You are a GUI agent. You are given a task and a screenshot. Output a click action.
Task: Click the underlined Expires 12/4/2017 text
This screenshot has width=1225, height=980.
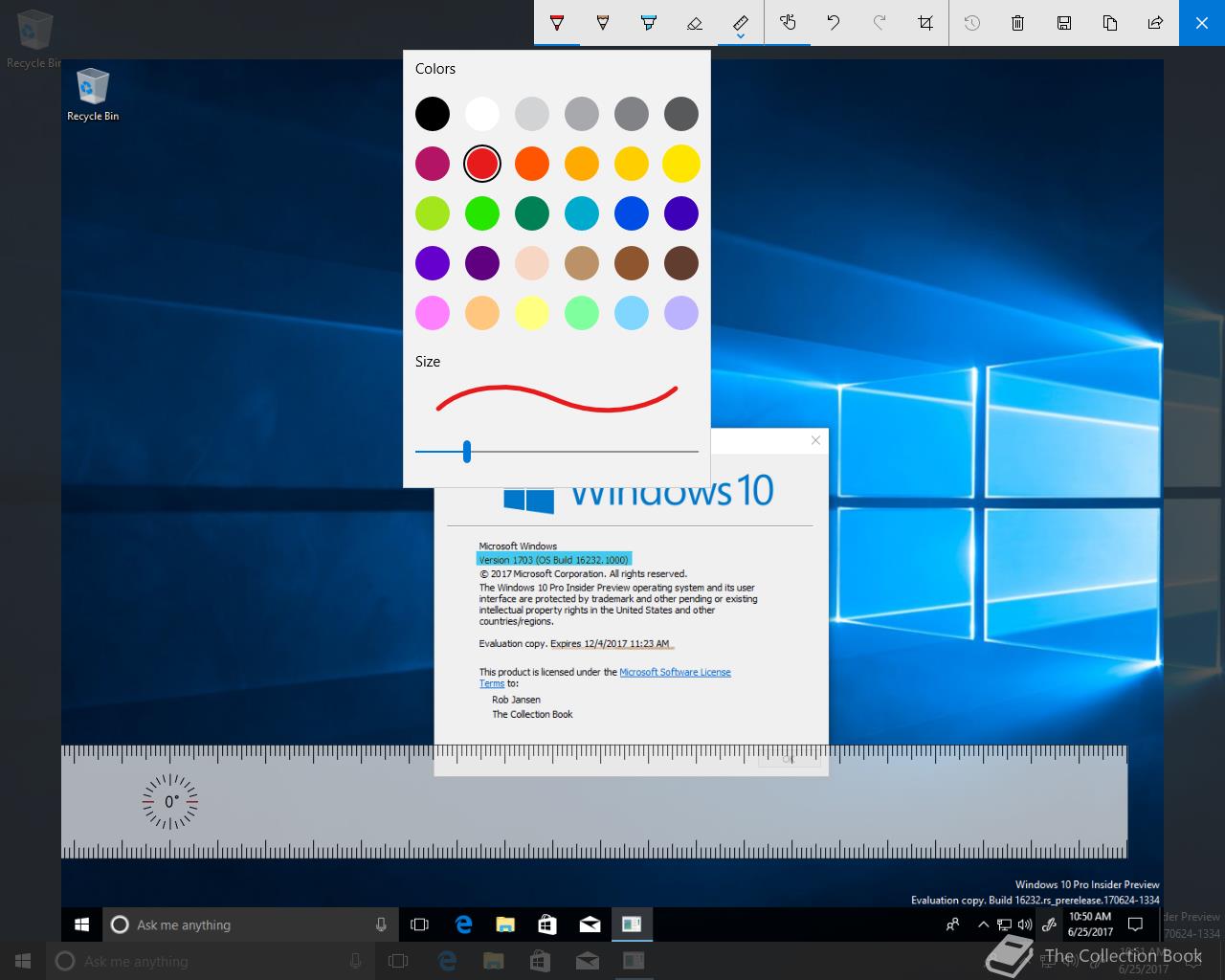pyautogui.click(x=610, y=644)
